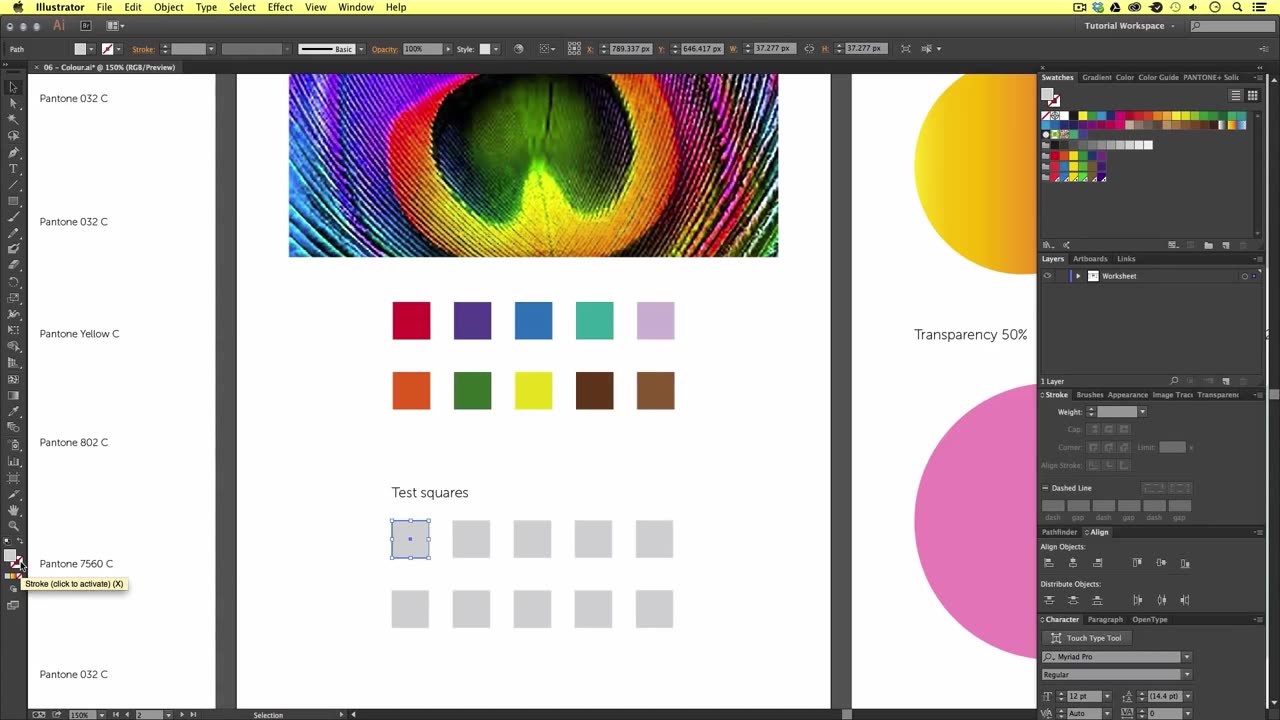The image size is (1280, 720).
Task: Open font size 12 pt dropdown
Action: coord(1107,696)
